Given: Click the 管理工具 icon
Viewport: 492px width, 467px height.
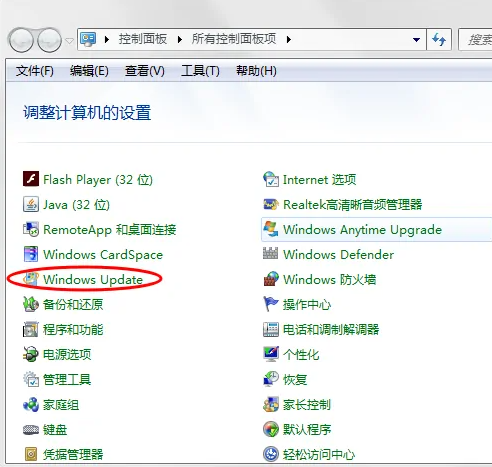Looking at the screenshot, I should tap(31, 379).
